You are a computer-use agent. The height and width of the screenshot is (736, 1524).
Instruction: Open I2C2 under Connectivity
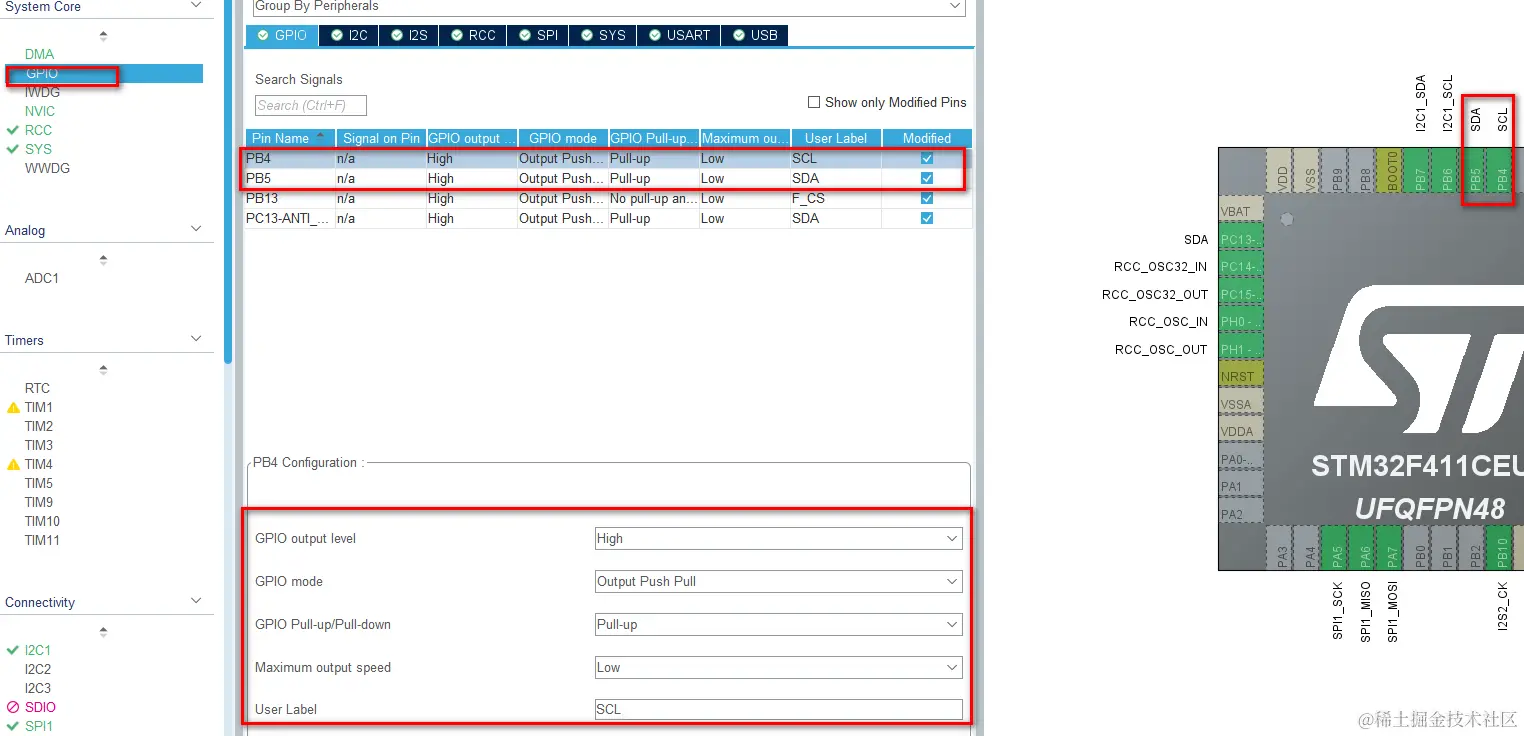(38, 669)
